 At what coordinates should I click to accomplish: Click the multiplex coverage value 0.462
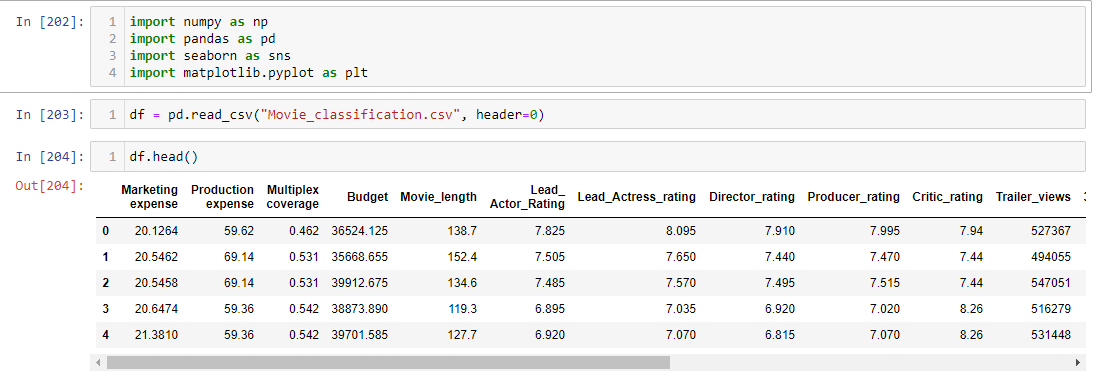tap(304, 231)
